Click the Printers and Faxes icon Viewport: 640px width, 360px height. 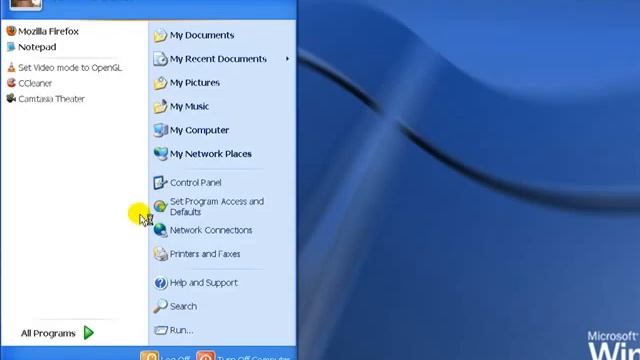click(x=160, y=254)
